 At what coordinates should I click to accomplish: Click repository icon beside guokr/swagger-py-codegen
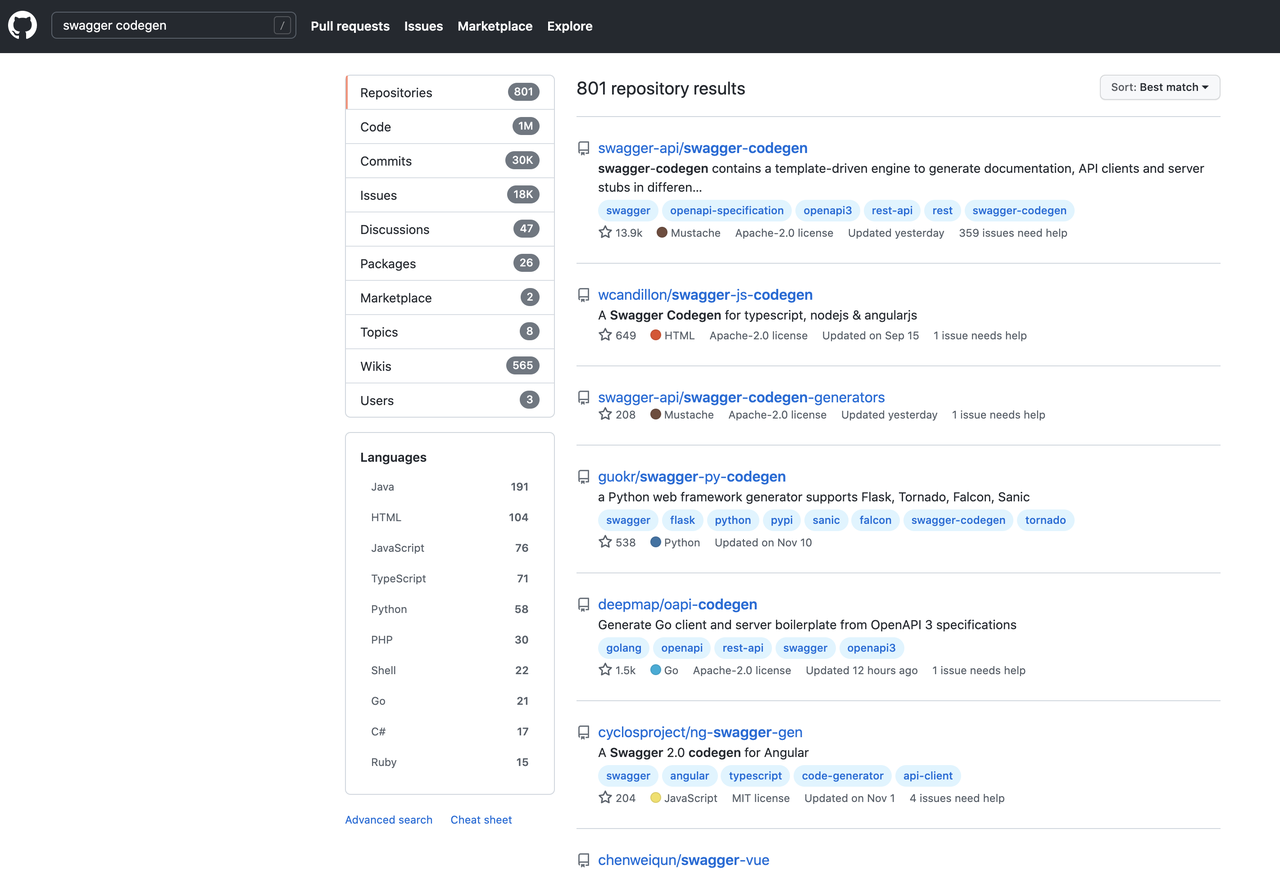pos(584,477)
